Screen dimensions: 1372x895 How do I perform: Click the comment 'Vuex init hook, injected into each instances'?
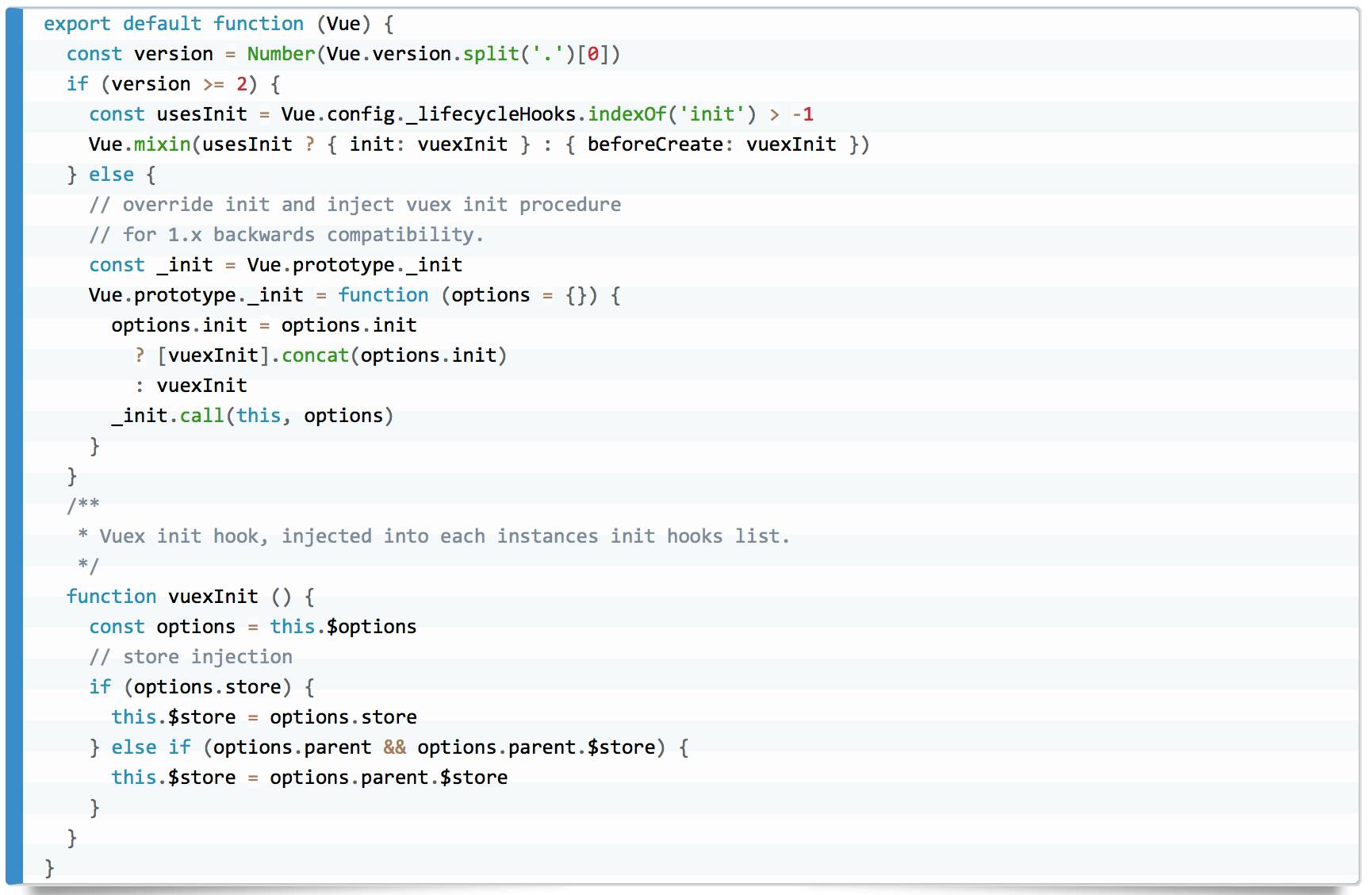coord(434,536)
